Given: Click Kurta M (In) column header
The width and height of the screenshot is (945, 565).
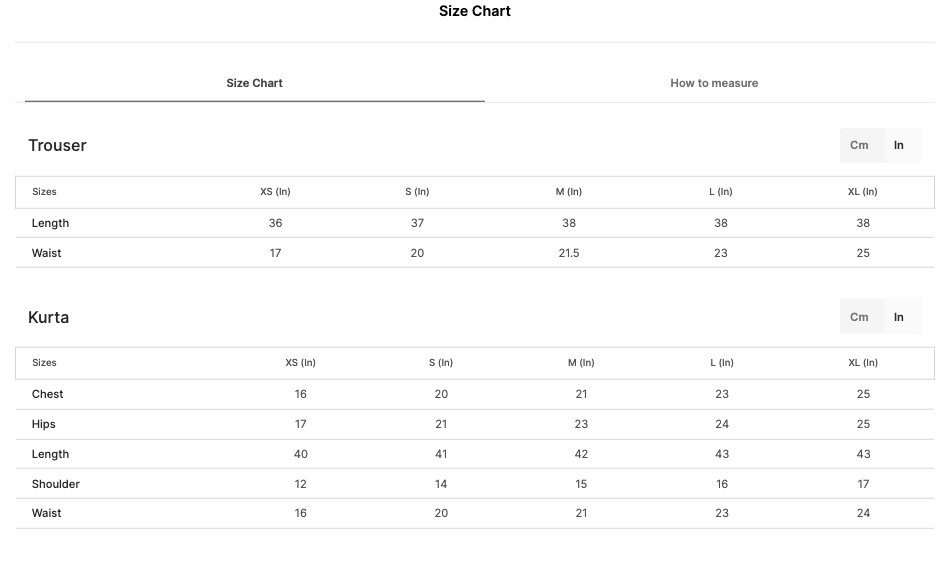Looking at the screenshot, I should click(581, 363).
